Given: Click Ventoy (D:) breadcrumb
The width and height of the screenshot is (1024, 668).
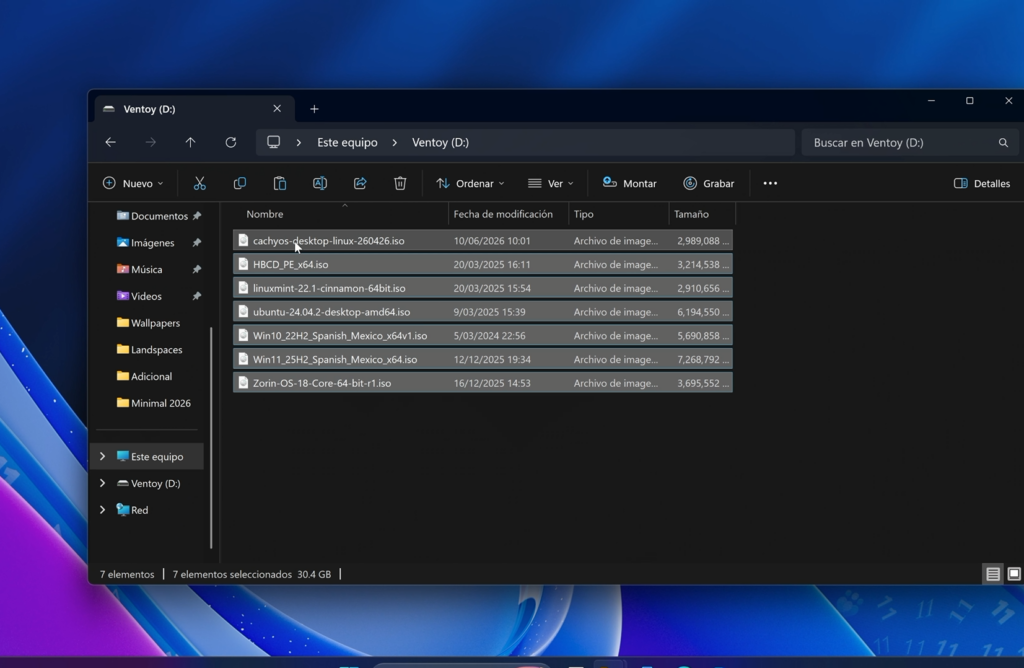Looking at the screenshot, I should 440,142.
